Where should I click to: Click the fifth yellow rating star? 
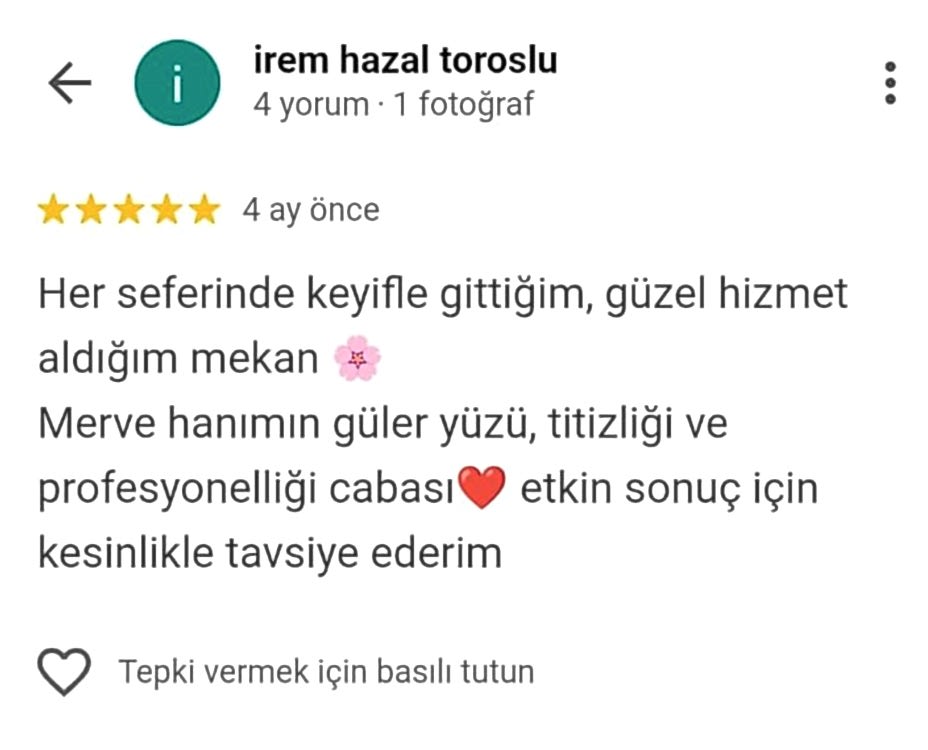(205, 210)
